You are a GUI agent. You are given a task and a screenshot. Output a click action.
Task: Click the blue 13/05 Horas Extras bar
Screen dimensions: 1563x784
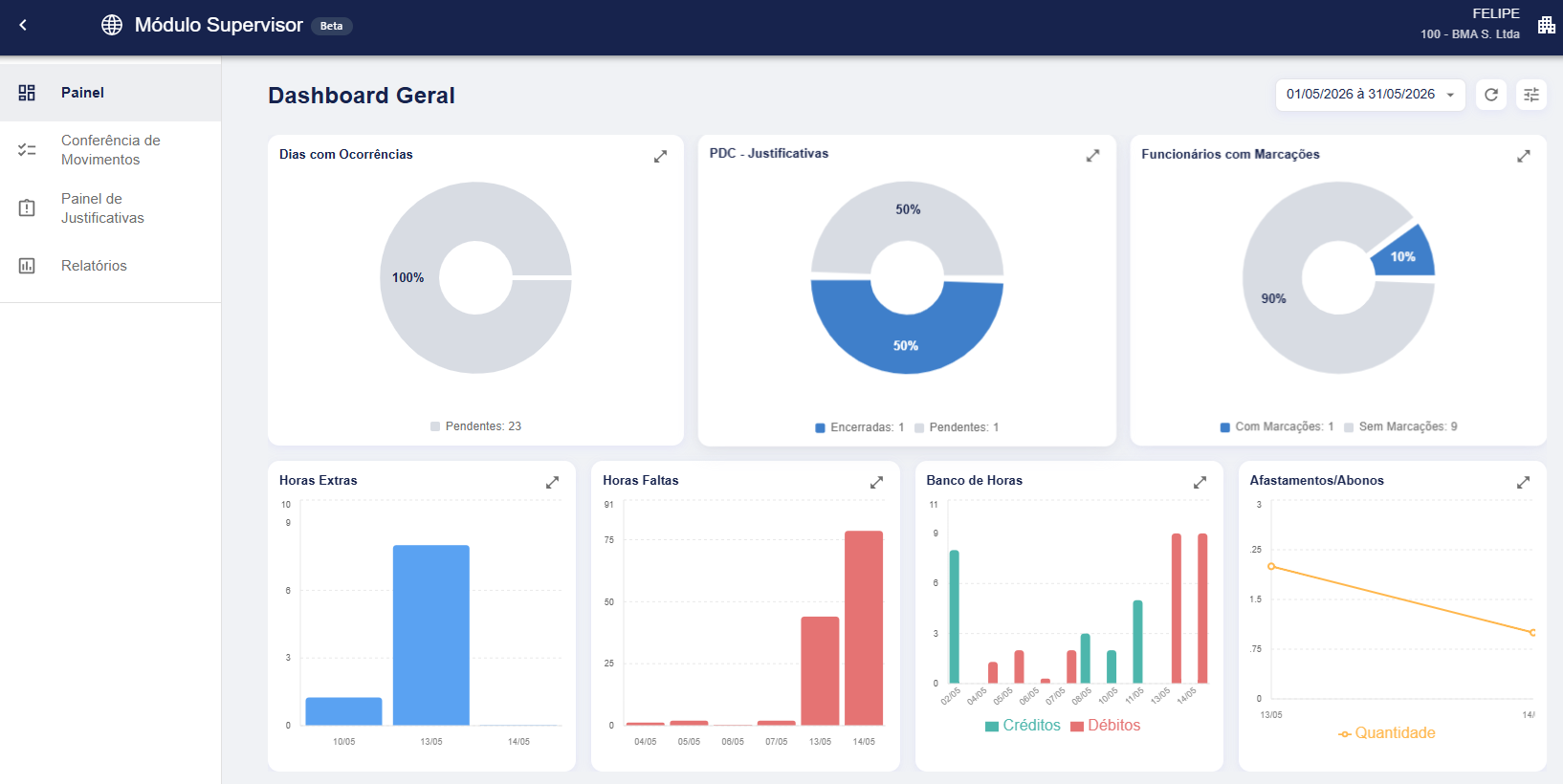pyautogui.click(x=431, y=635)
